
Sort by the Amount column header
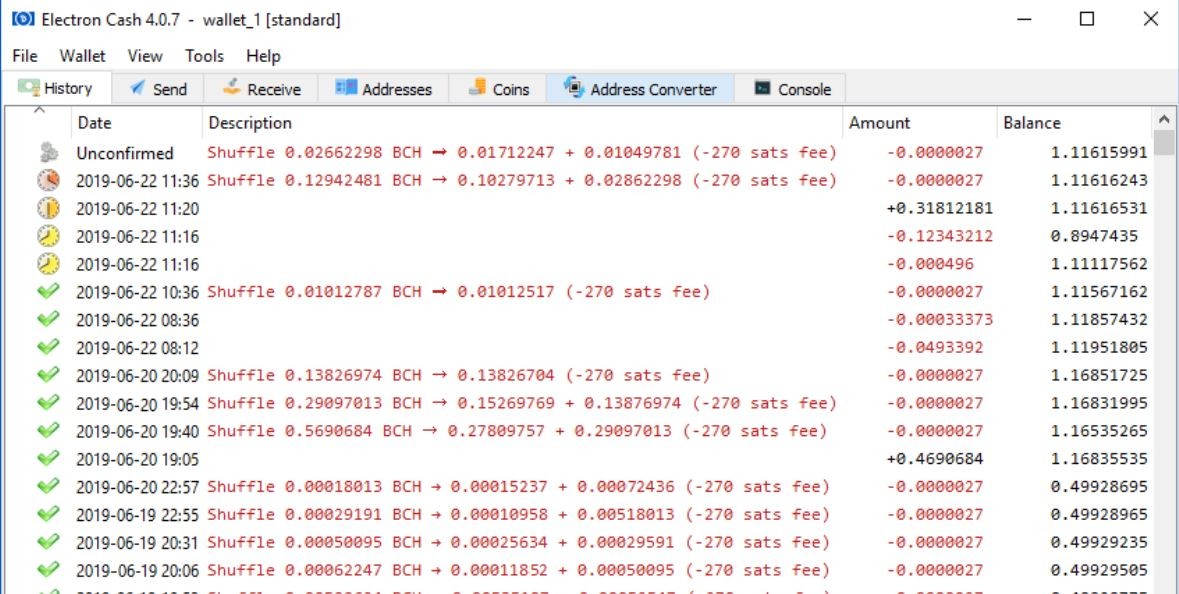coord(920,123)
